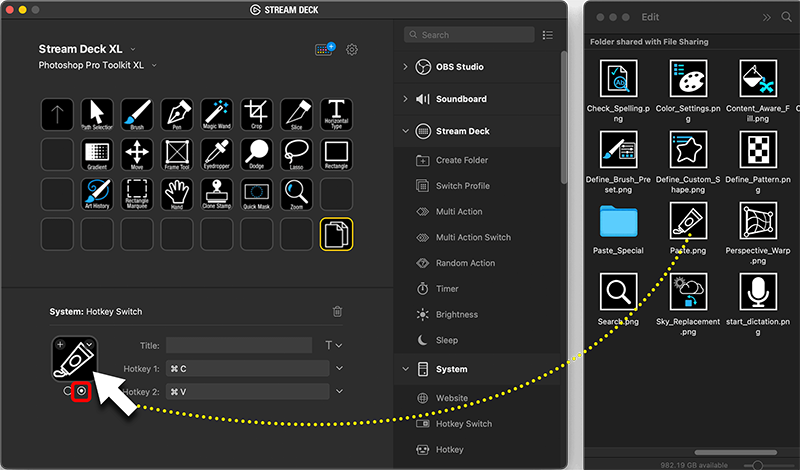
Task: Select the Path Selection key
Action: point(97,114)
